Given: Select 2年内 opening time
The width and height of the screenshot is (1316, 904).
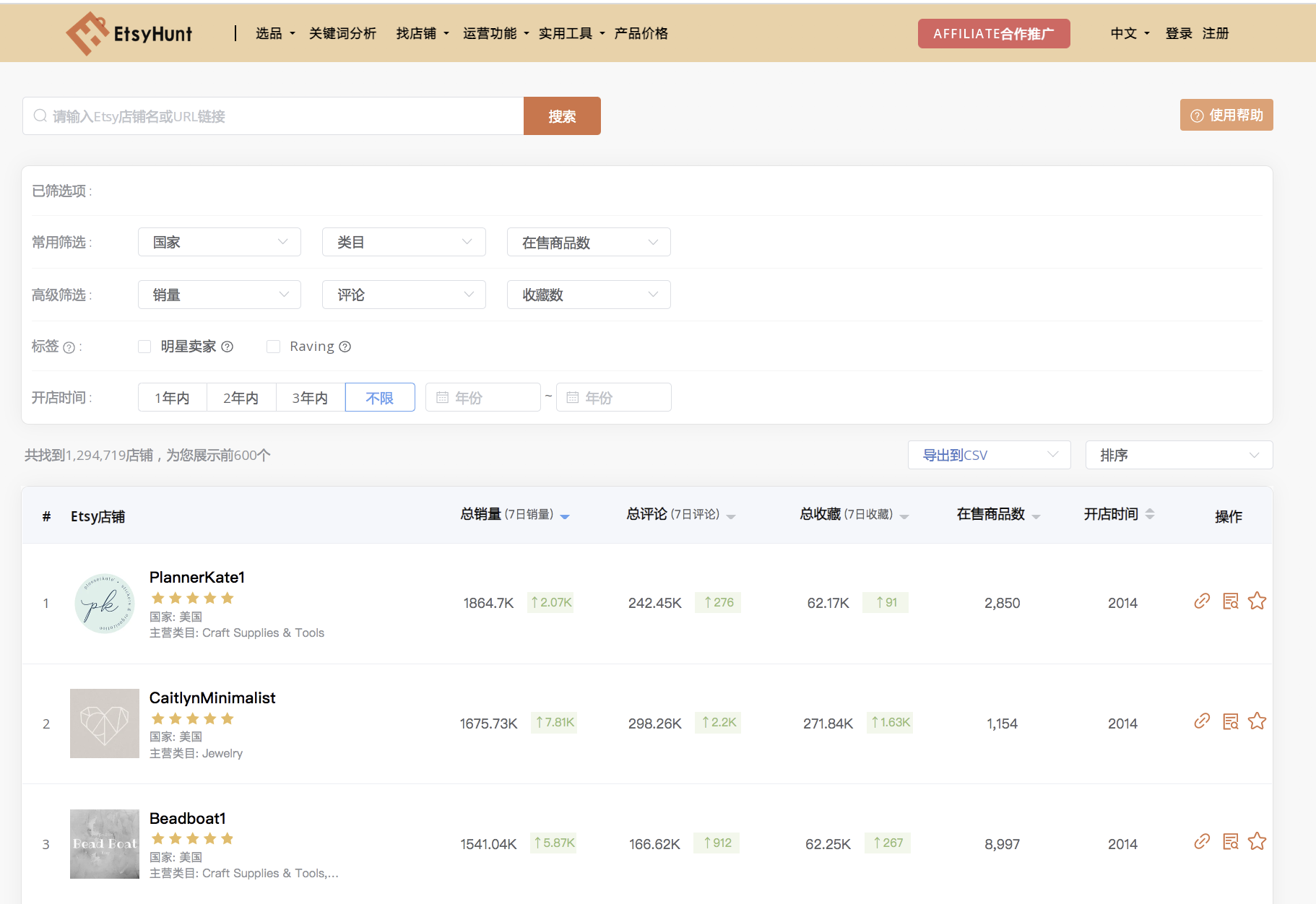Looking at the screenshot, I should (x=241, y=397).
